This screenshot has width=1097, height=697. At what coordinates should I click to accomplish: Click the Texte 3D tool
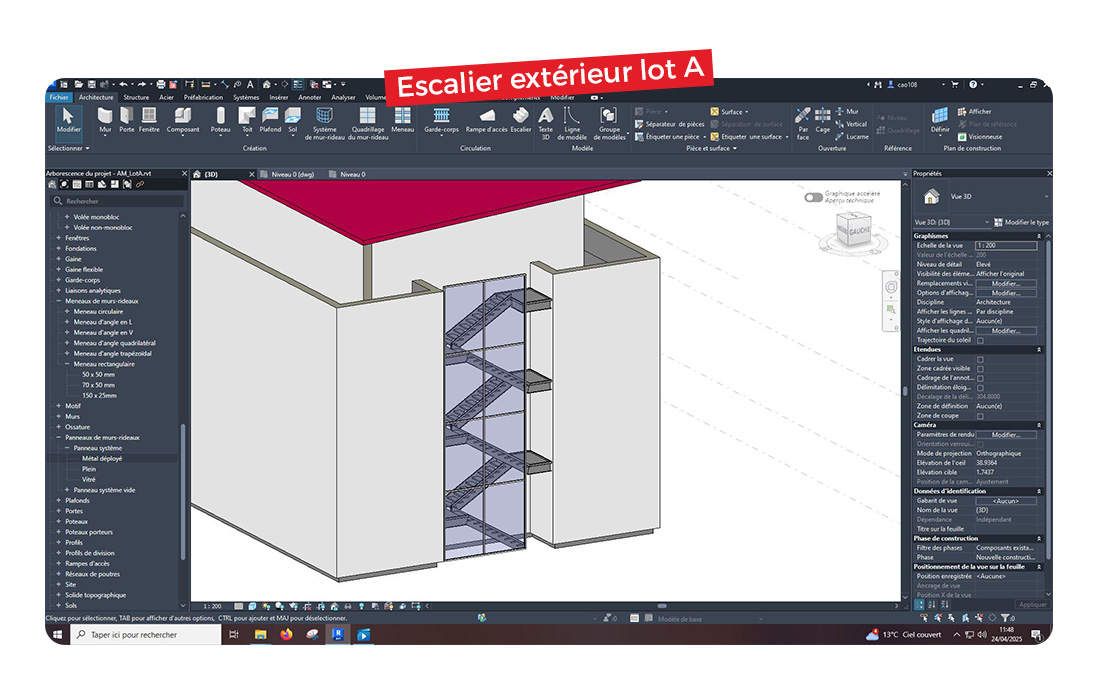[546, 124]
